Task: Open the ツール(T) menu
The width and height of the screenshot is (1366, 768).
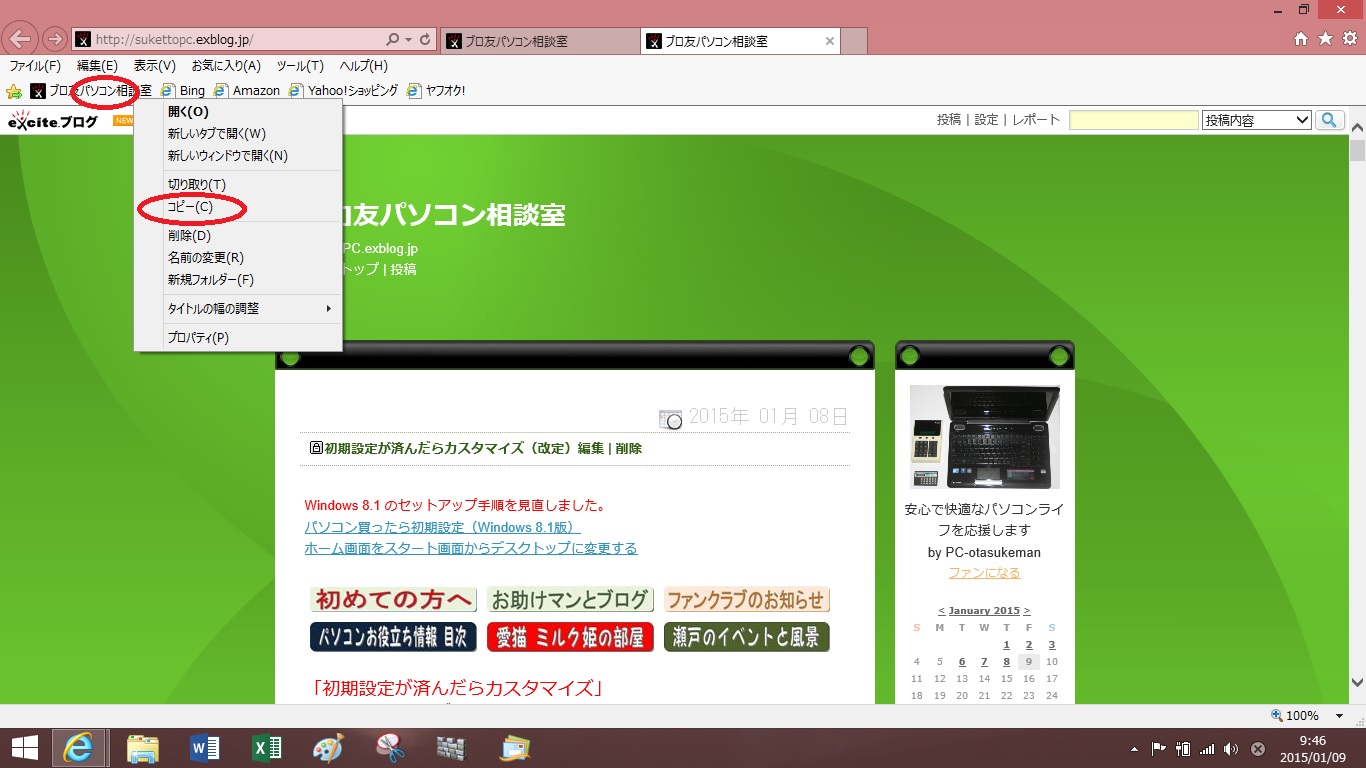Action: point(300,66)
